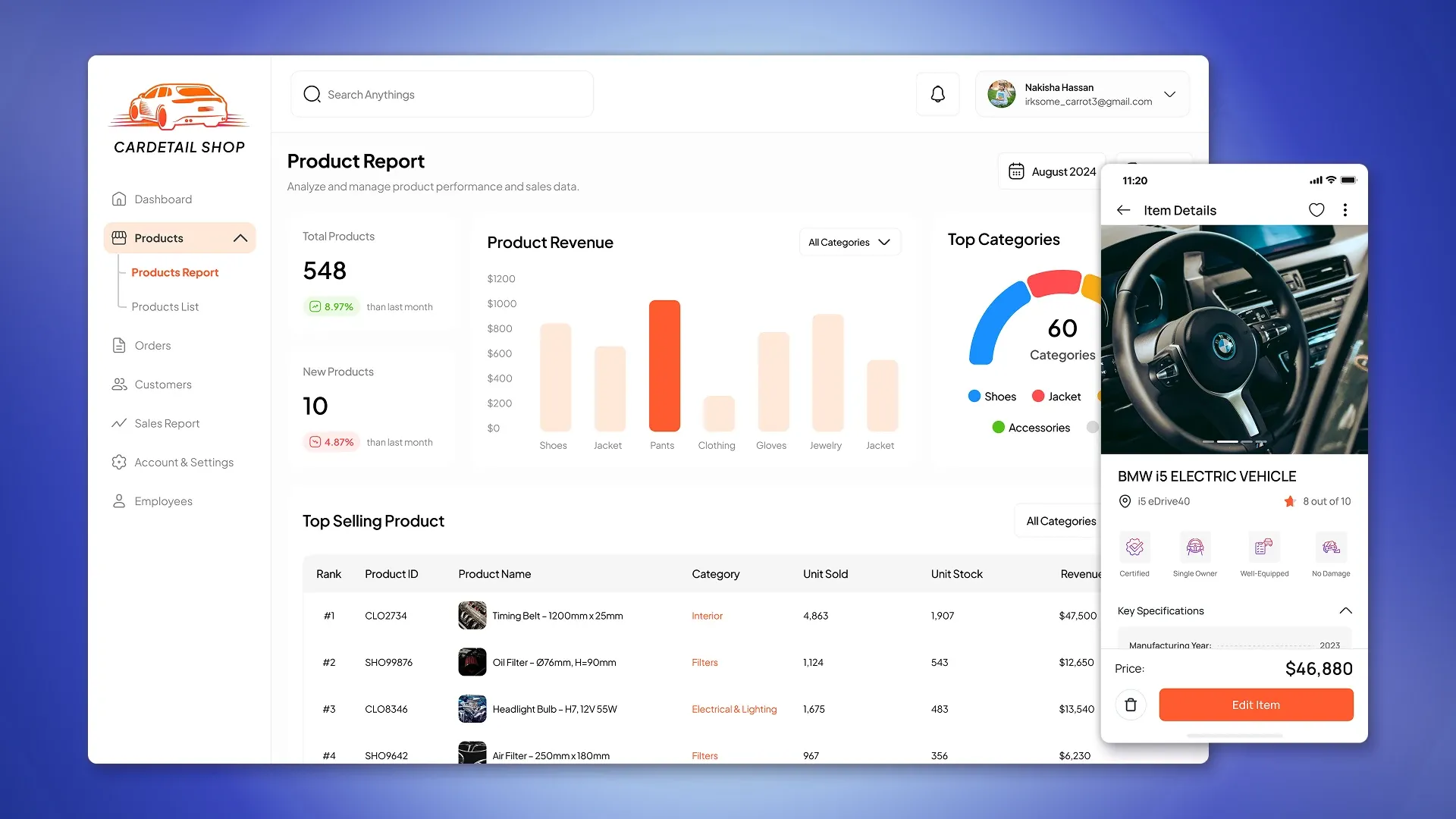The width and height of the screenshot is (1456, 819).
Task: Open the three-dot menu in Item Details
Action: pyautogui.click(x=1345, y=210)
